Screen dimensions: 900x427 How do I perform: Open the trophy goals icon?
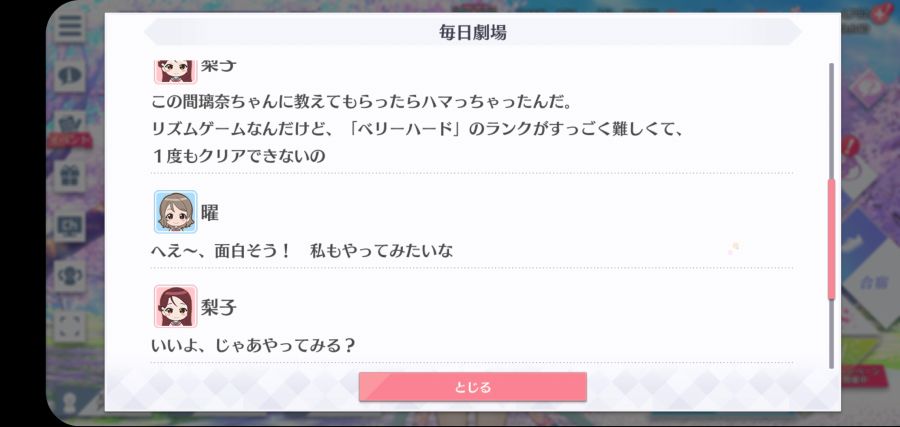coord(70,275)
